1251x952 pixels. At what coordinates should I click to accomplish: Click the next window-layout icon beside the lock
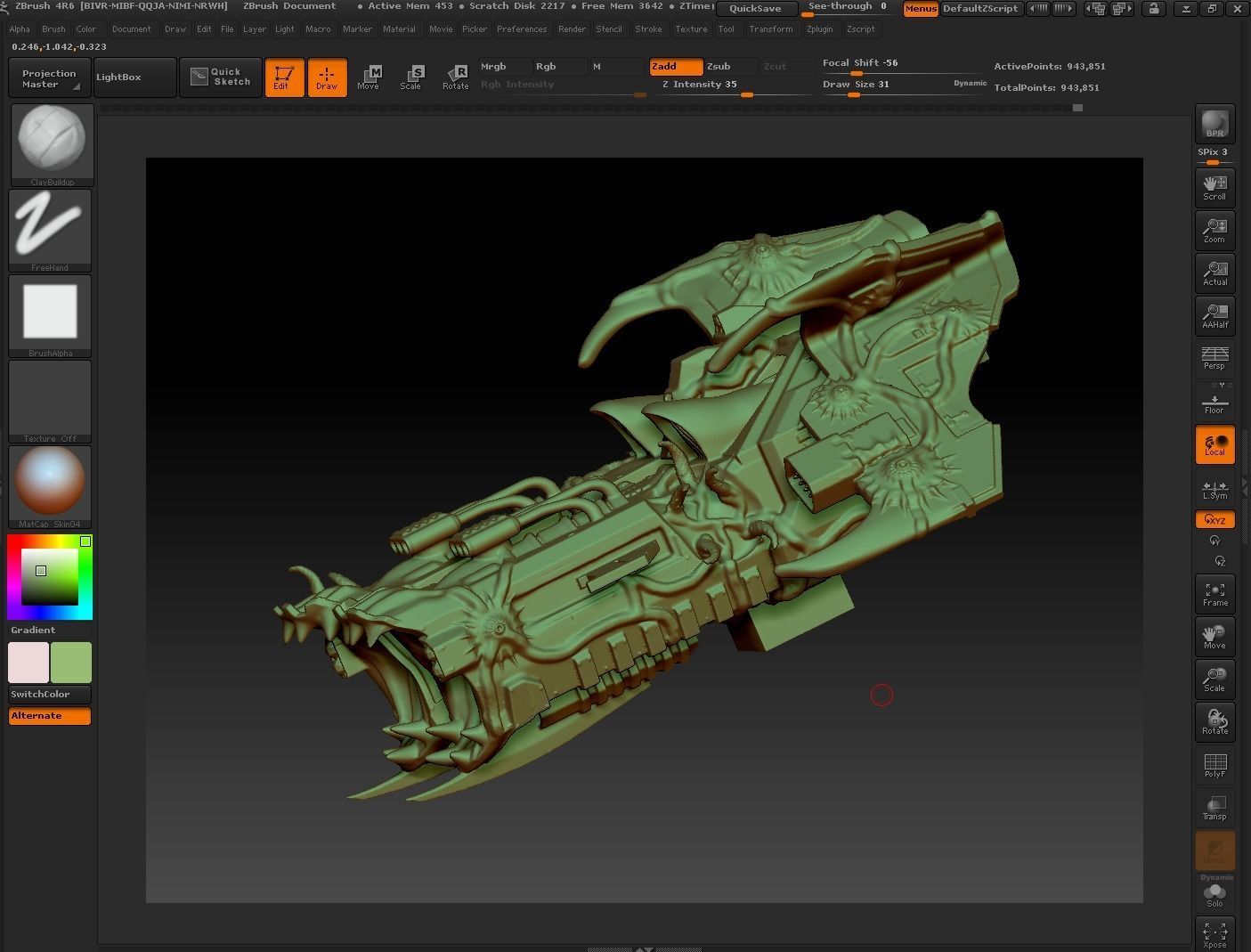click(1122, 9)
